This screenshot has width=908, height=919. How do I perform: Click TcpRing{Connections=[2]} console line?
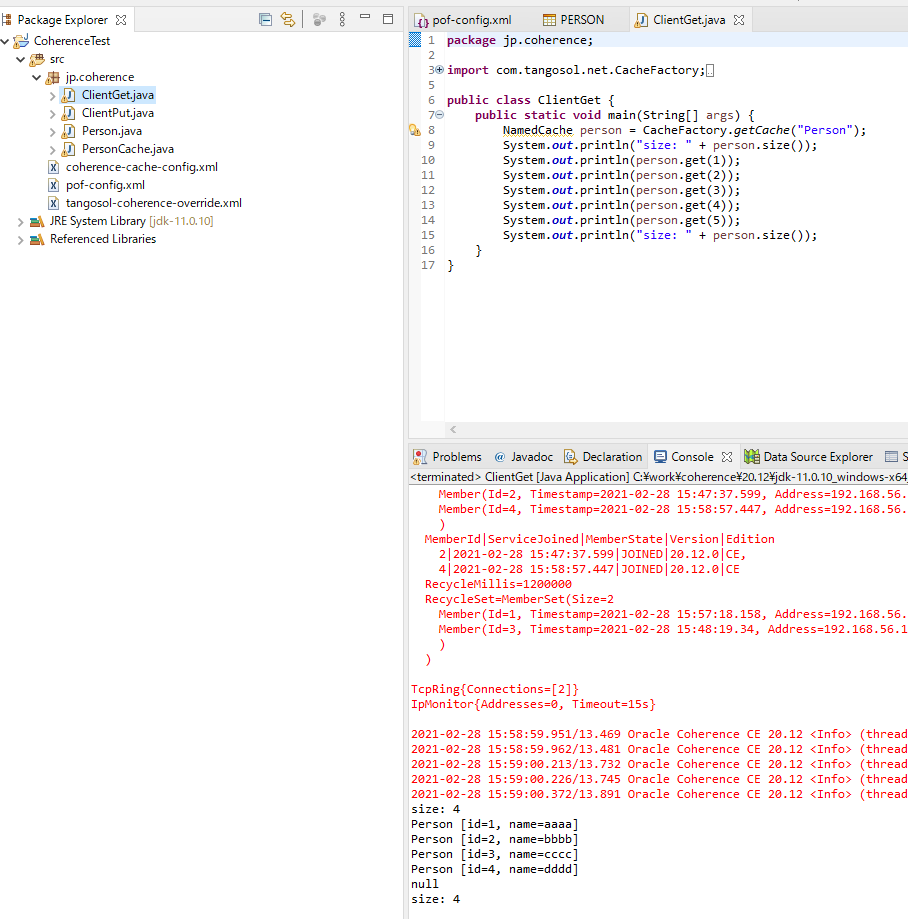pos(495,689)
